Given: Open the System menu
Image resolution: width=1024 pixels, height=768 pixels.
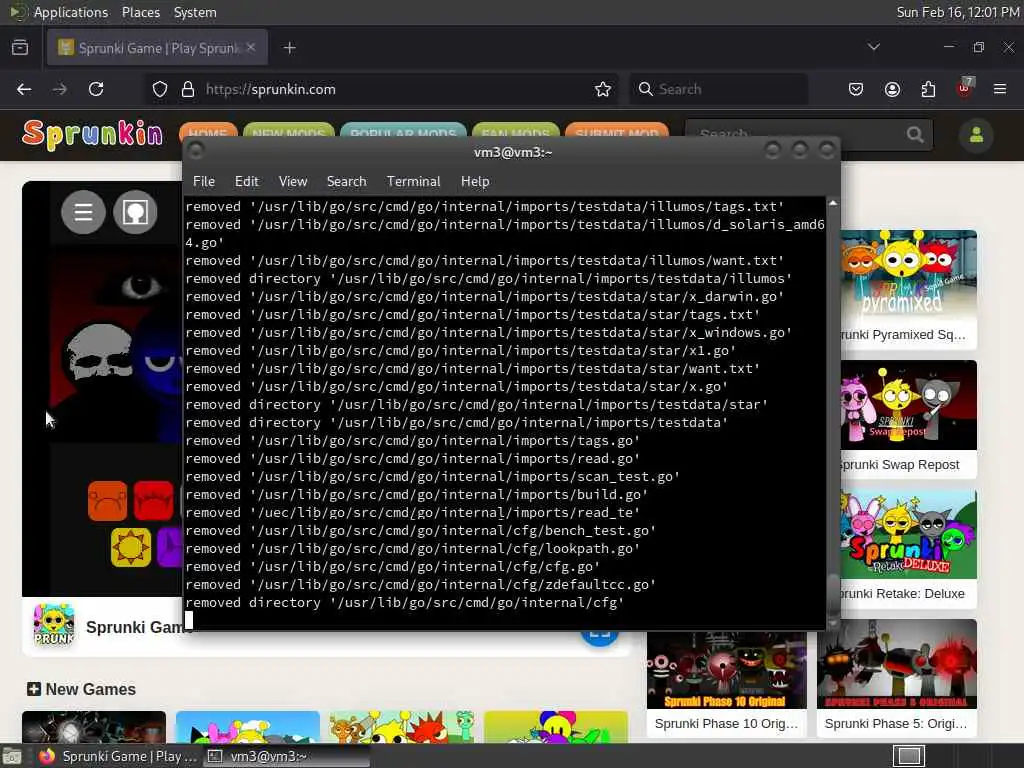Looking at the screenshot, I should pos(195,12).
